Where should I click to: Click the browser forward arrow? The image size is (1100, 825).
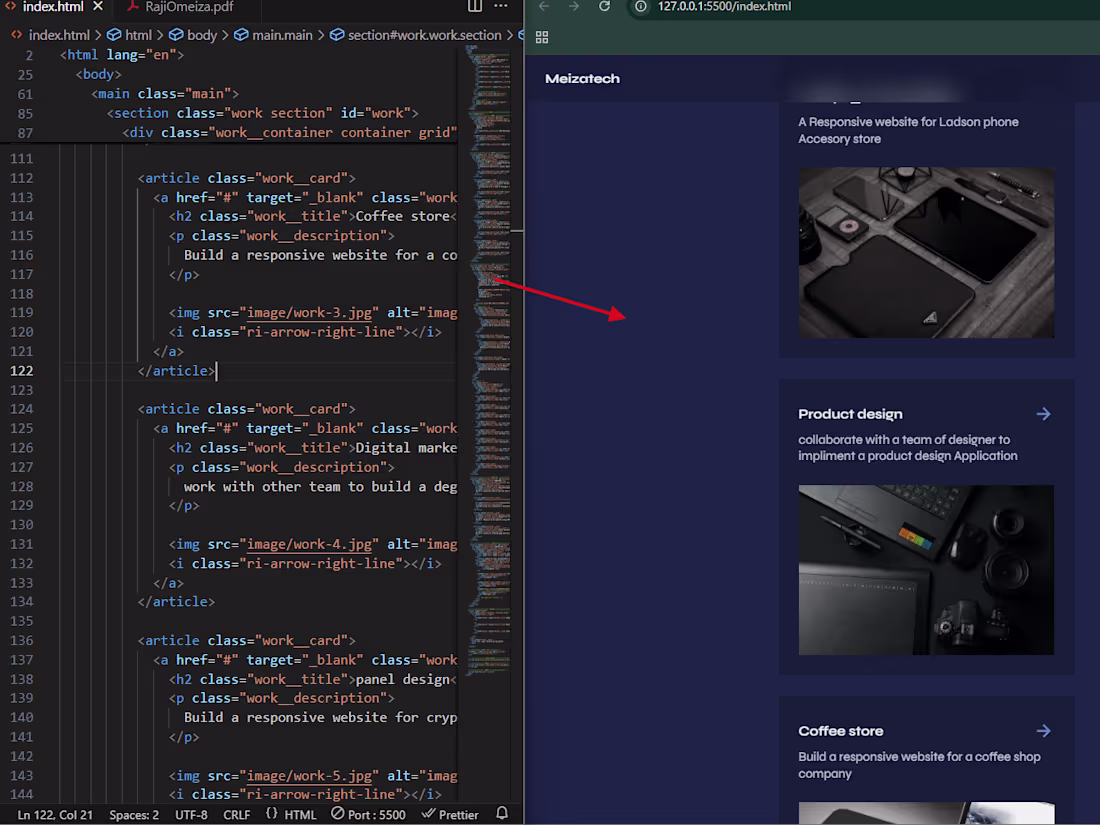tap(574, 6)
